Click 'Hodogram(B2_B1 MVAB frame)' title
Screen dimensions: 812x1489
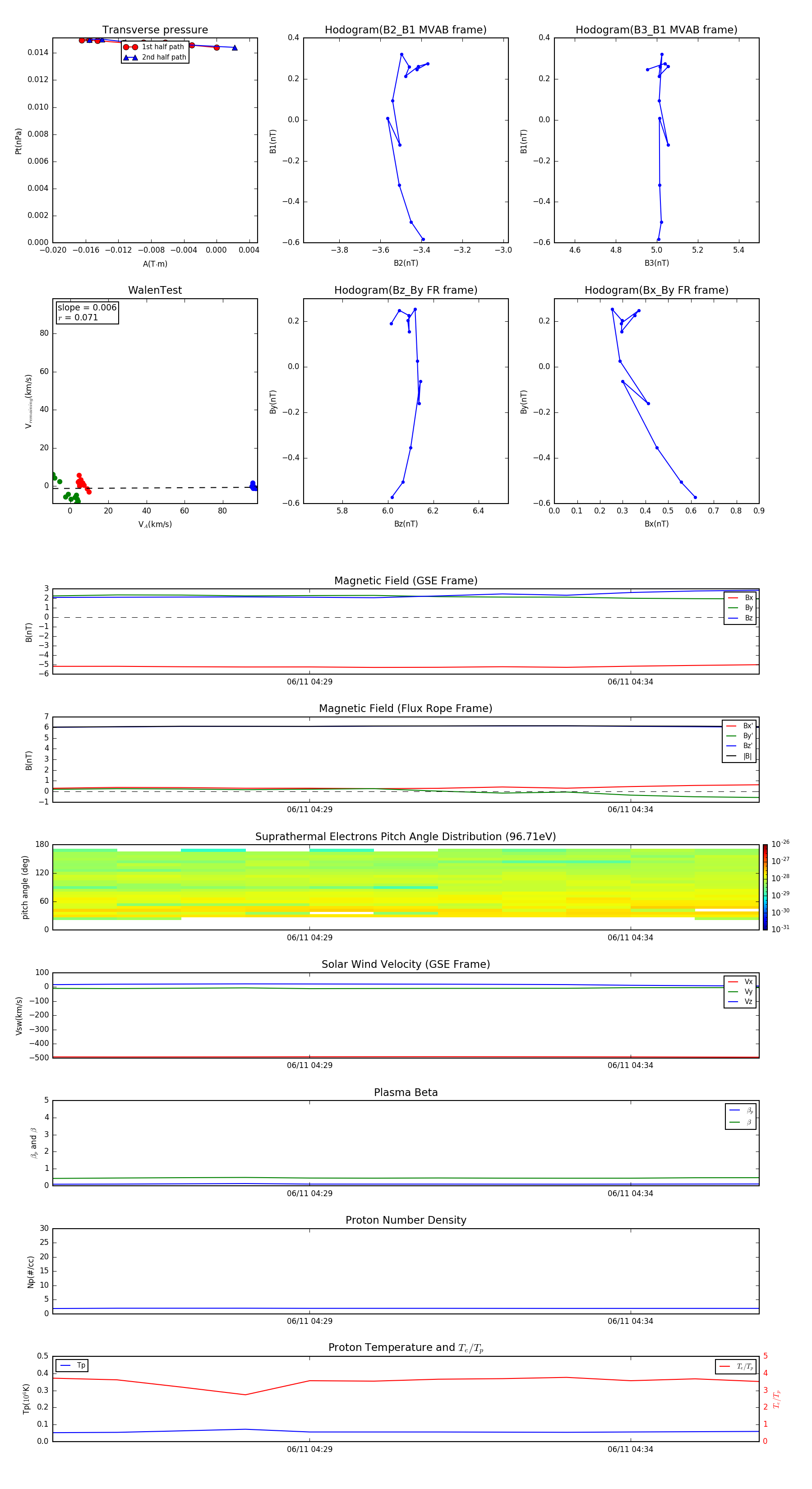click(406, 30)
